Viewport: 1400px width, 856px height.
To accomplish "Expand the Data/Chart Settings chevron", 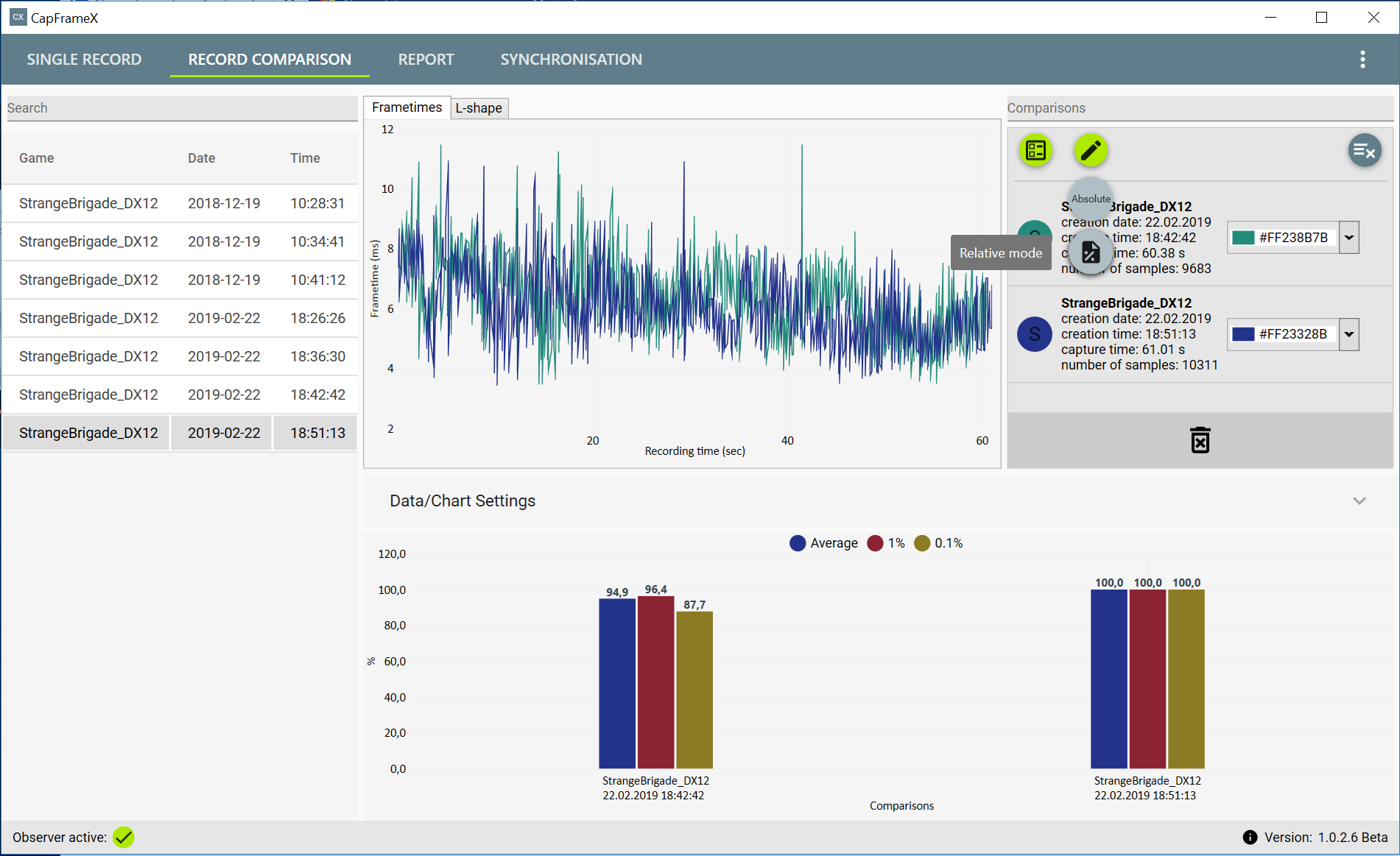I will click(1359, 501).
